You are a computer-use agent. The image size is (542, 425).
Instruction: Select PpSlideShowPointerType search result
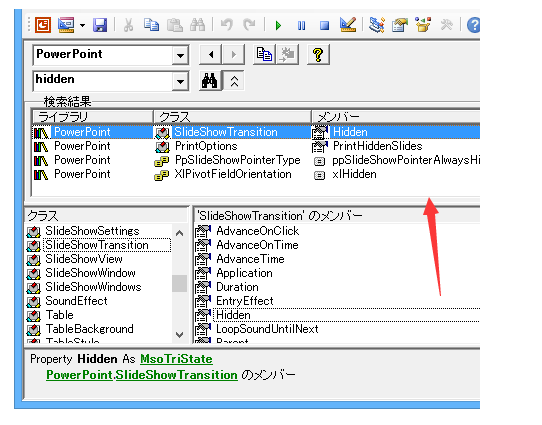237,160
